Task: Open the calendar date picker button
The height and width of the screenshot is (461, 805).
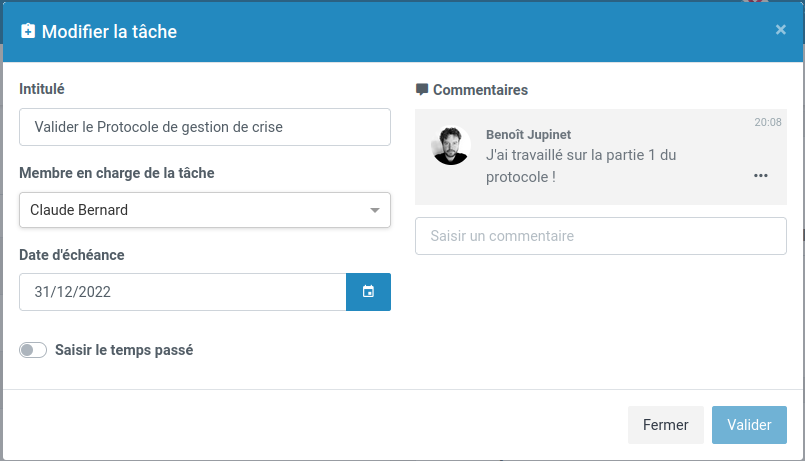Action: 368,292
